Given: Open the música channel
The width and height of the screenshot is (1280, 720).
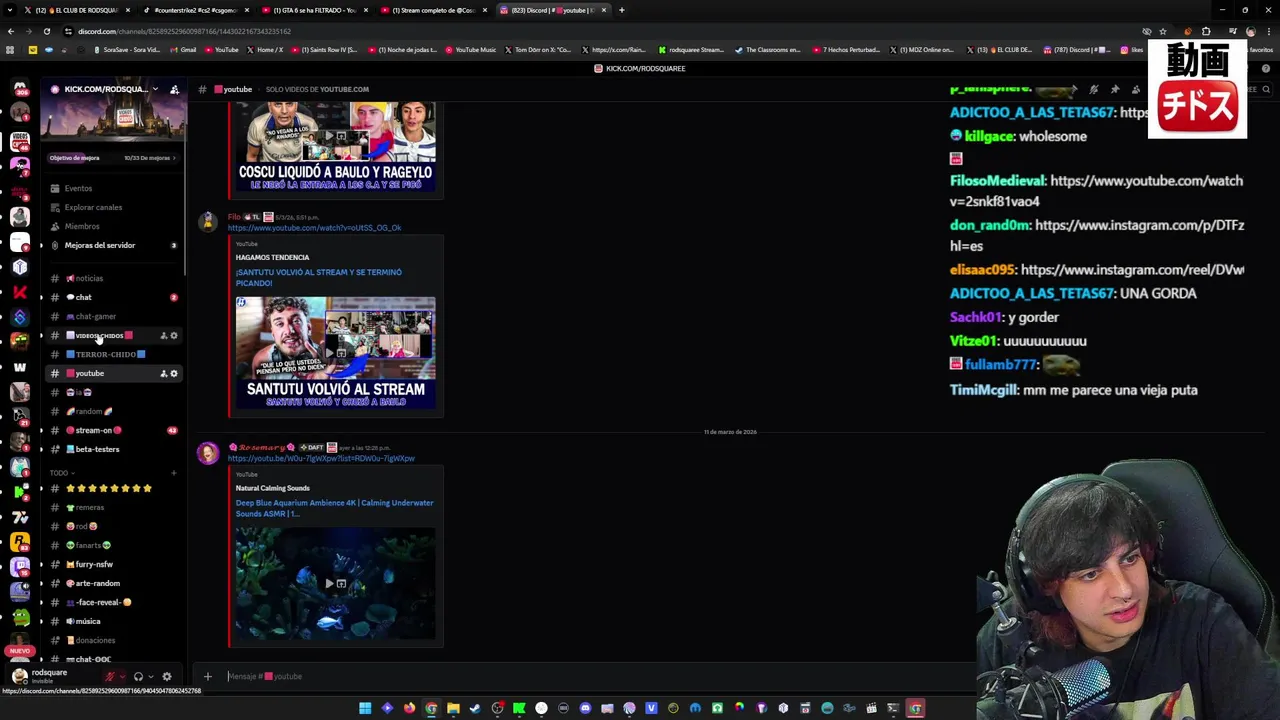Looking at the screenshot, I should point(112,621).
